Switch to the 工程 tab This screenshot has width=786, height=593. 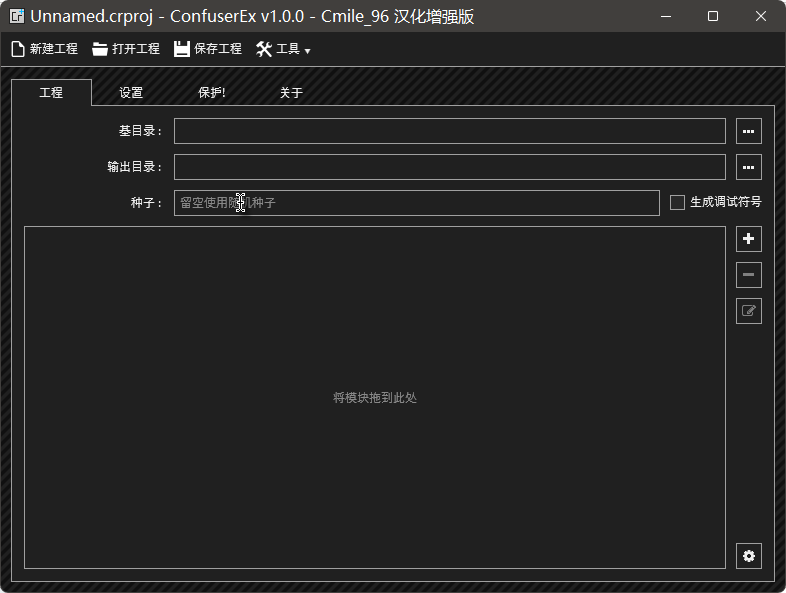point(51,93)
